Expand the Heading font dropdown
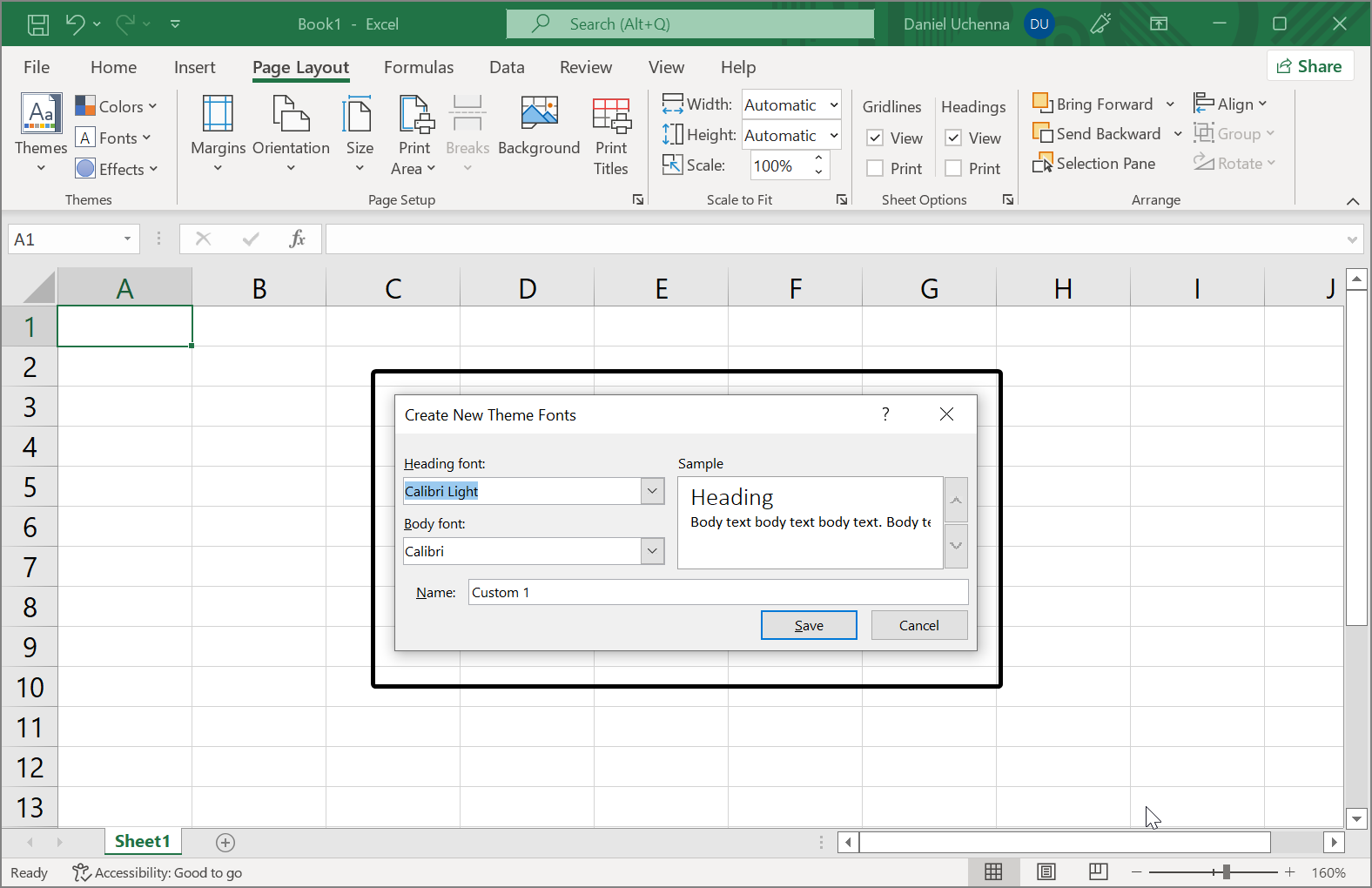Image resolution: width=1372 pixels, height=888 pixels. click(x=652, y=491)
